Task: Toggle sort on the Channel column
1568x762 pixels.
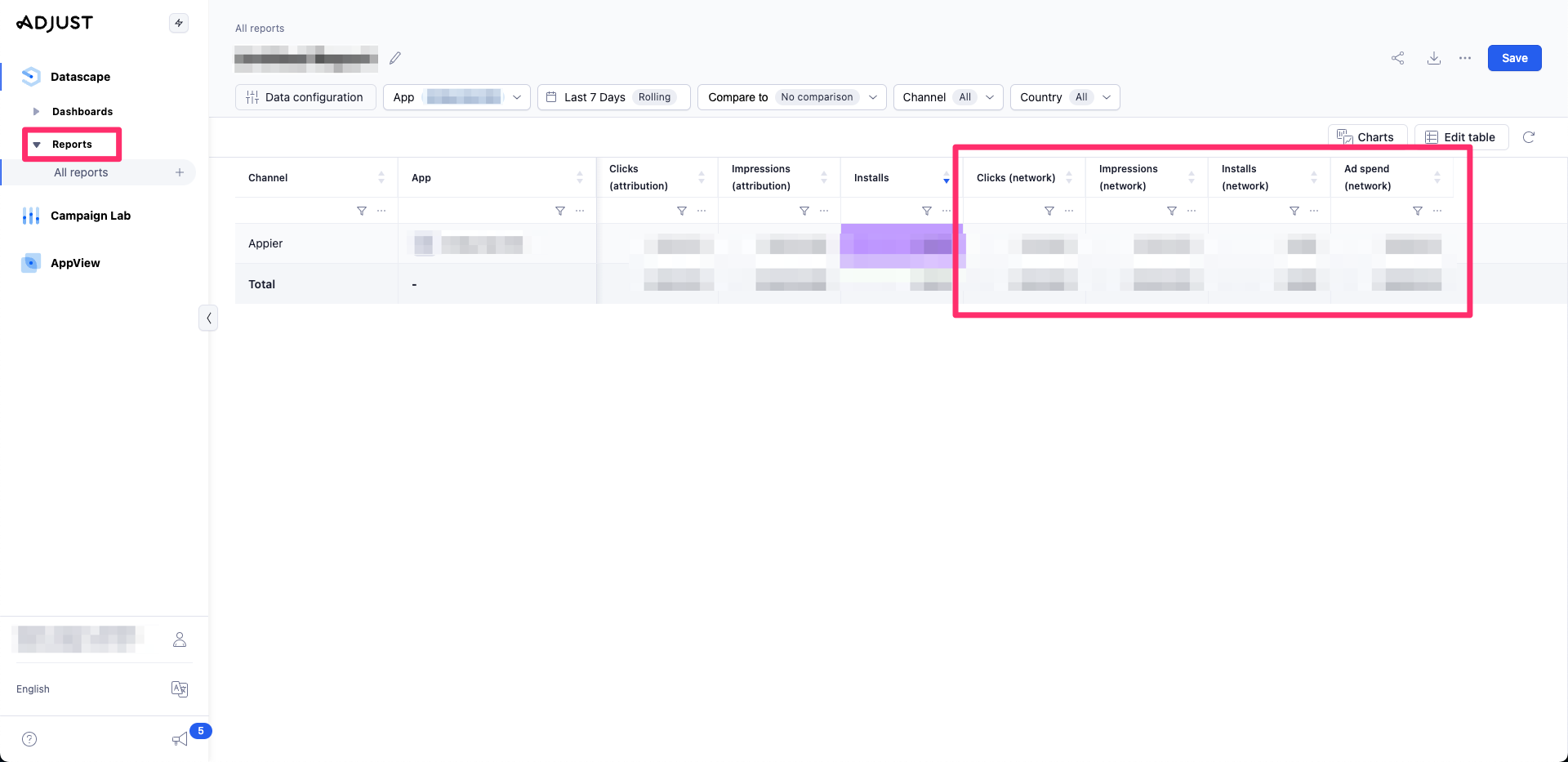Action: click(x=381, y=177)
